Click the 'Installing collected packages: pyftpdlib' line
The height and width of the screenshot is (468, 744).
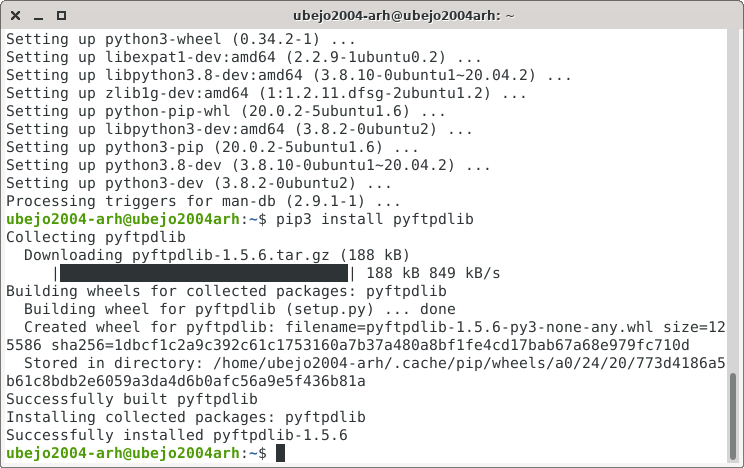click(186, 417)
